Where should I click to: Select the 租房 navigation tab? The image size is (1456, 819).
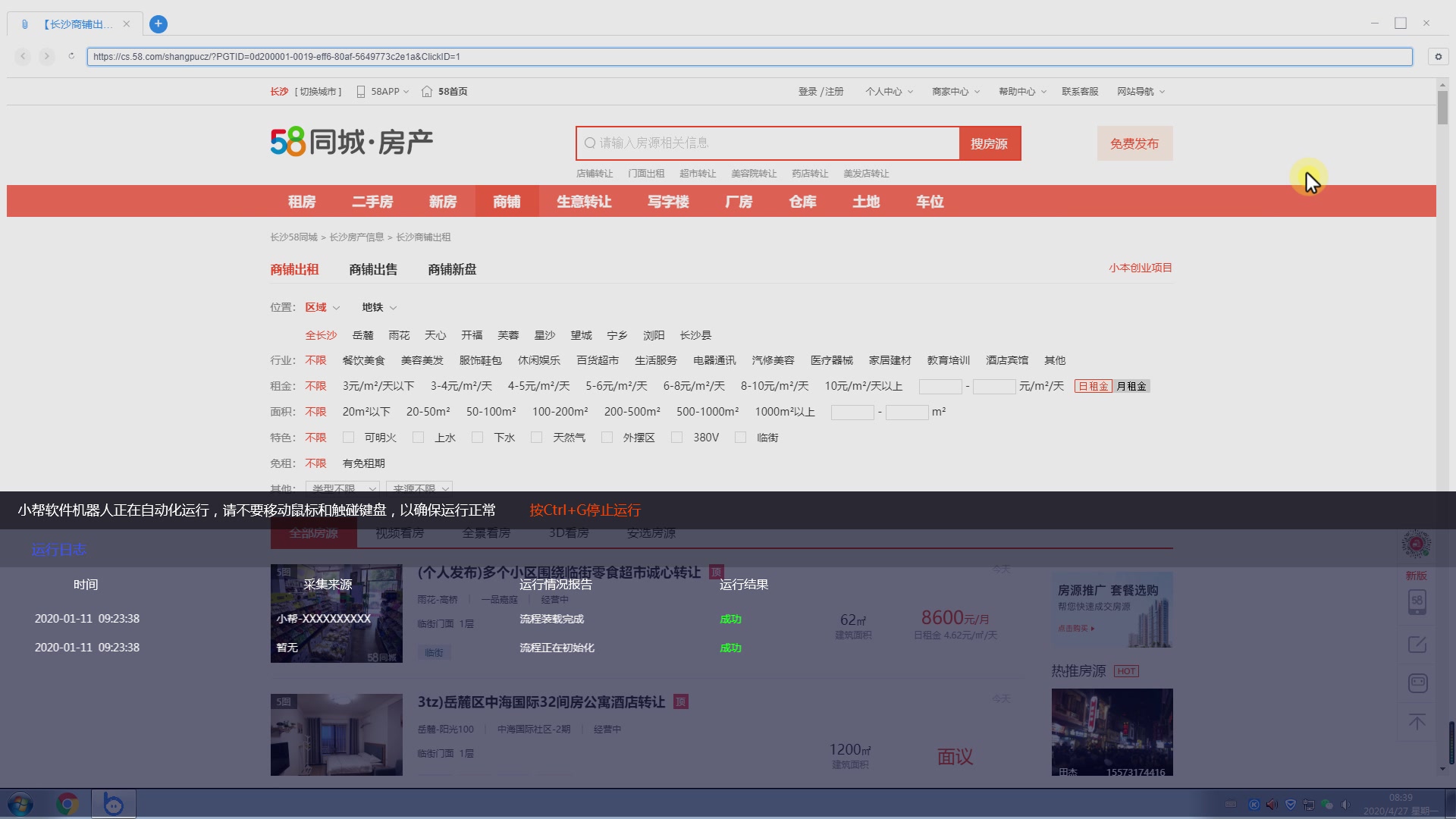(302, 202)
